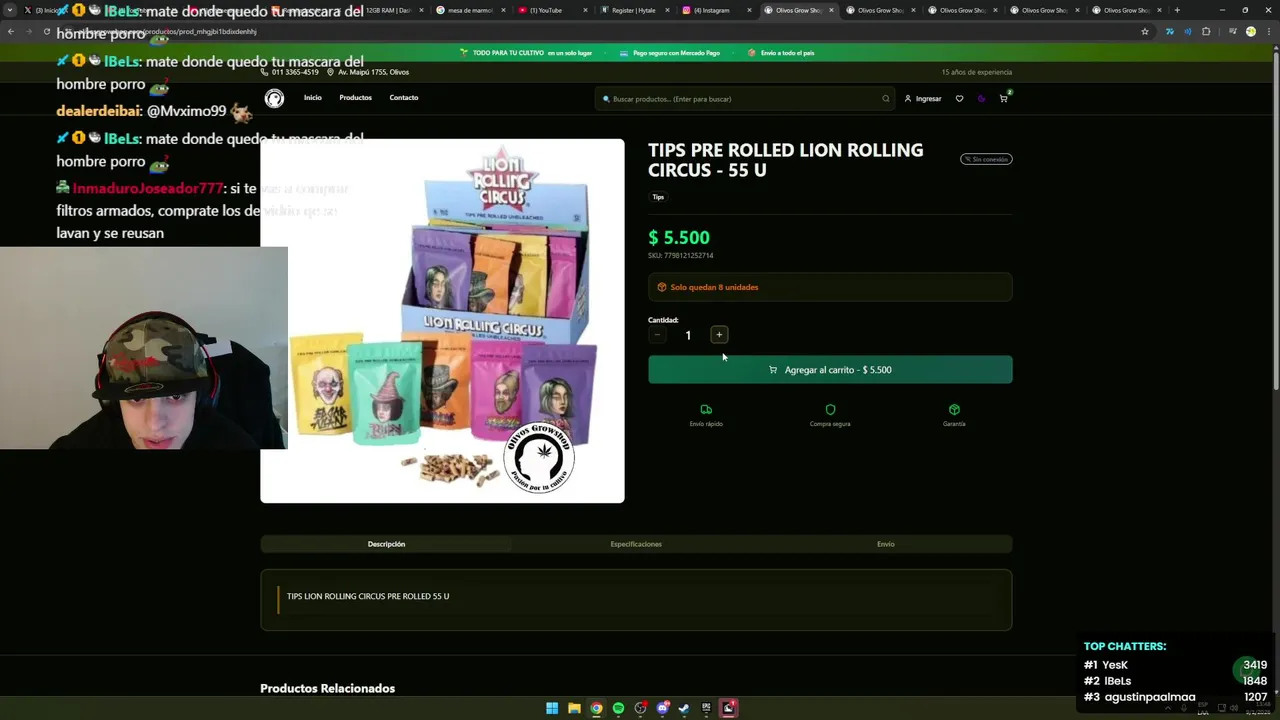Toggle the dark mode moon icon
Screen dimensions: 1280x720
click(981, 98)
